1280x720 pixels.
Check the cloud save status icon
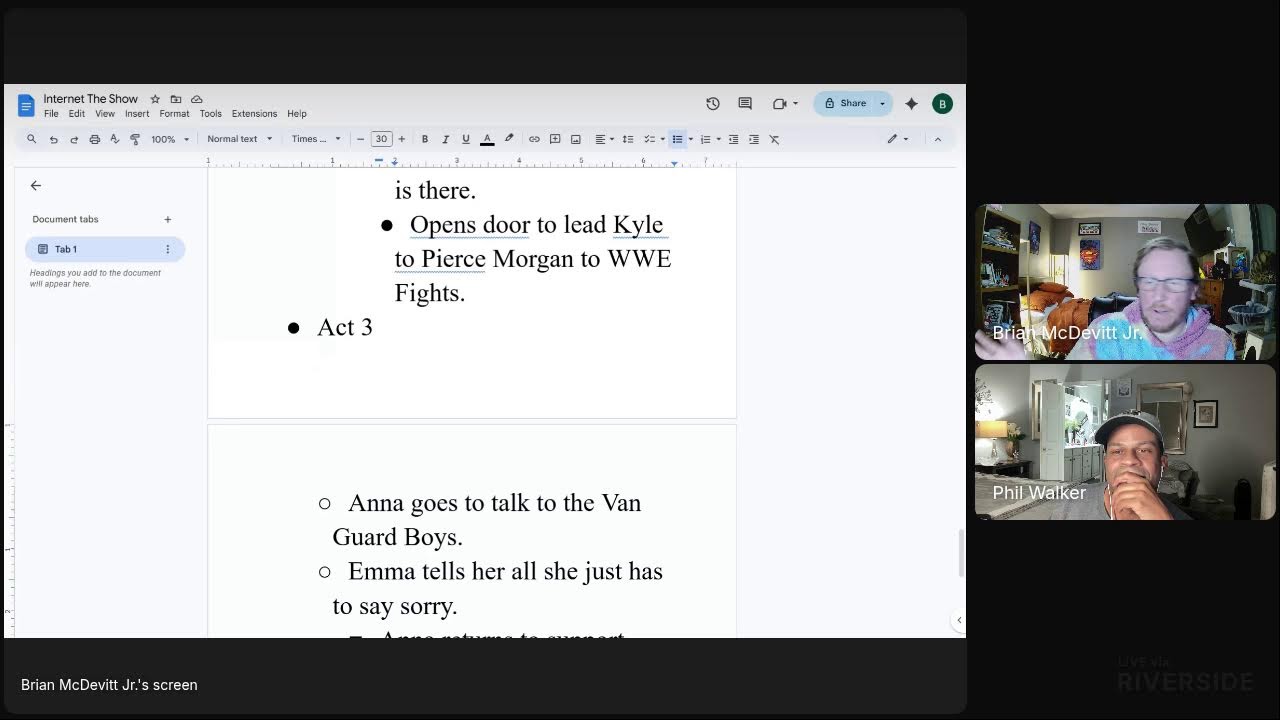coord(197,99)
